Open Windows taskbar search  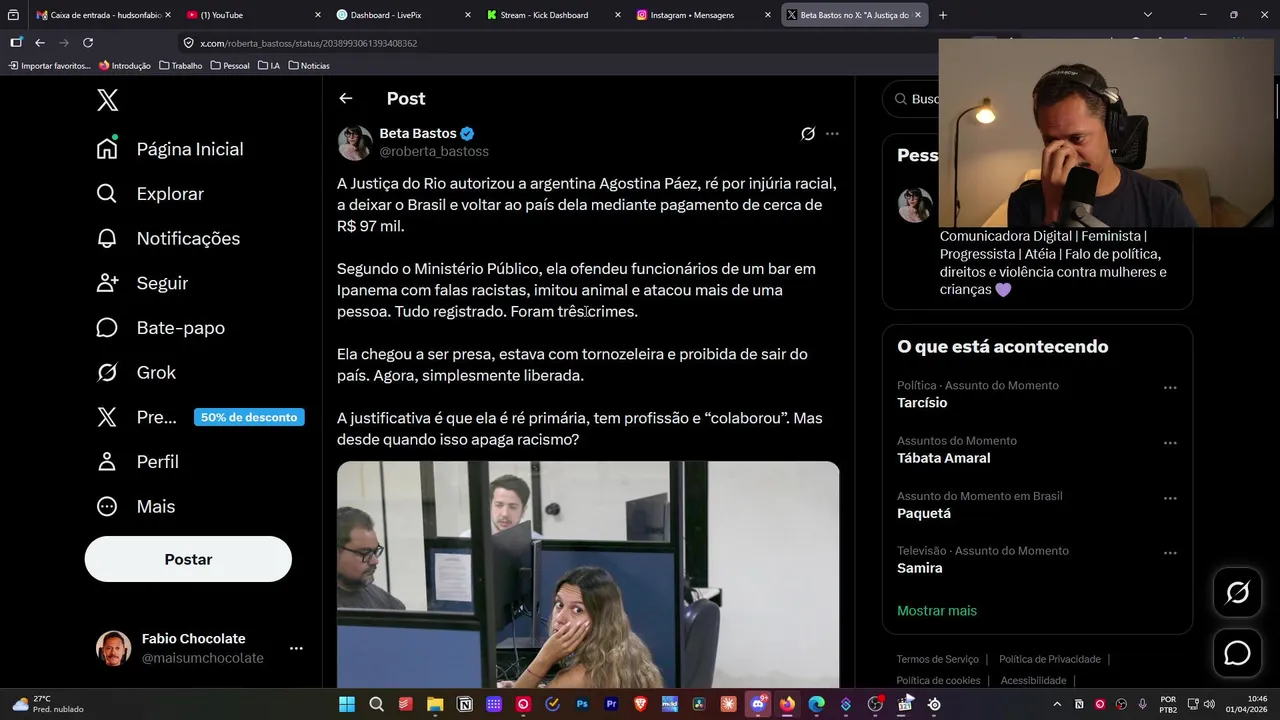tap(377, 704)
